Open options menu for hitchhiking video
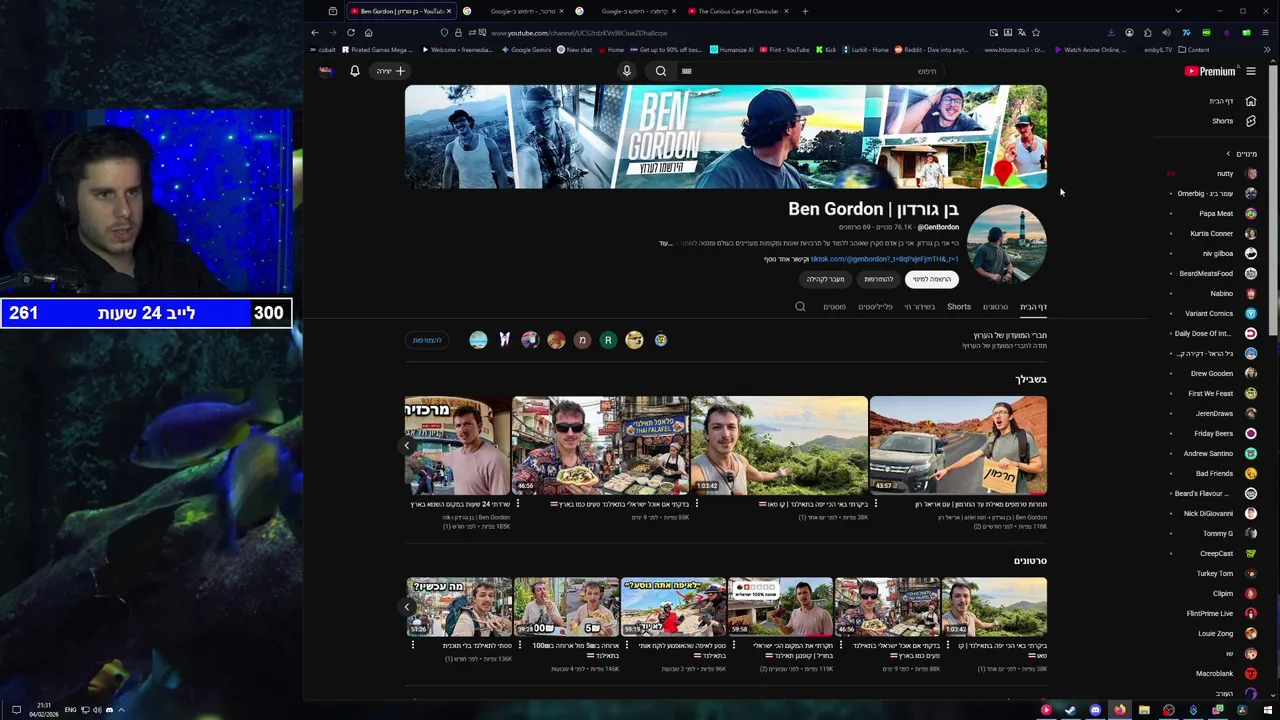Screen dimensions: 1280x720 point(876,504)
